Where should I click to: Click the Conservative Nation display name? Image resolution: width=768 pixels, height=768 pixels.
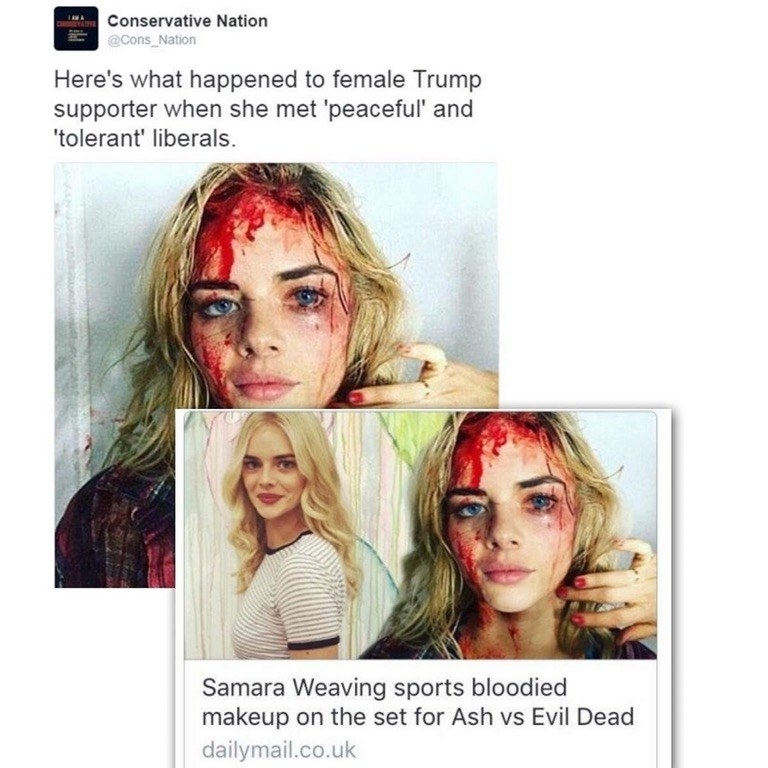[x=188, y=21]
